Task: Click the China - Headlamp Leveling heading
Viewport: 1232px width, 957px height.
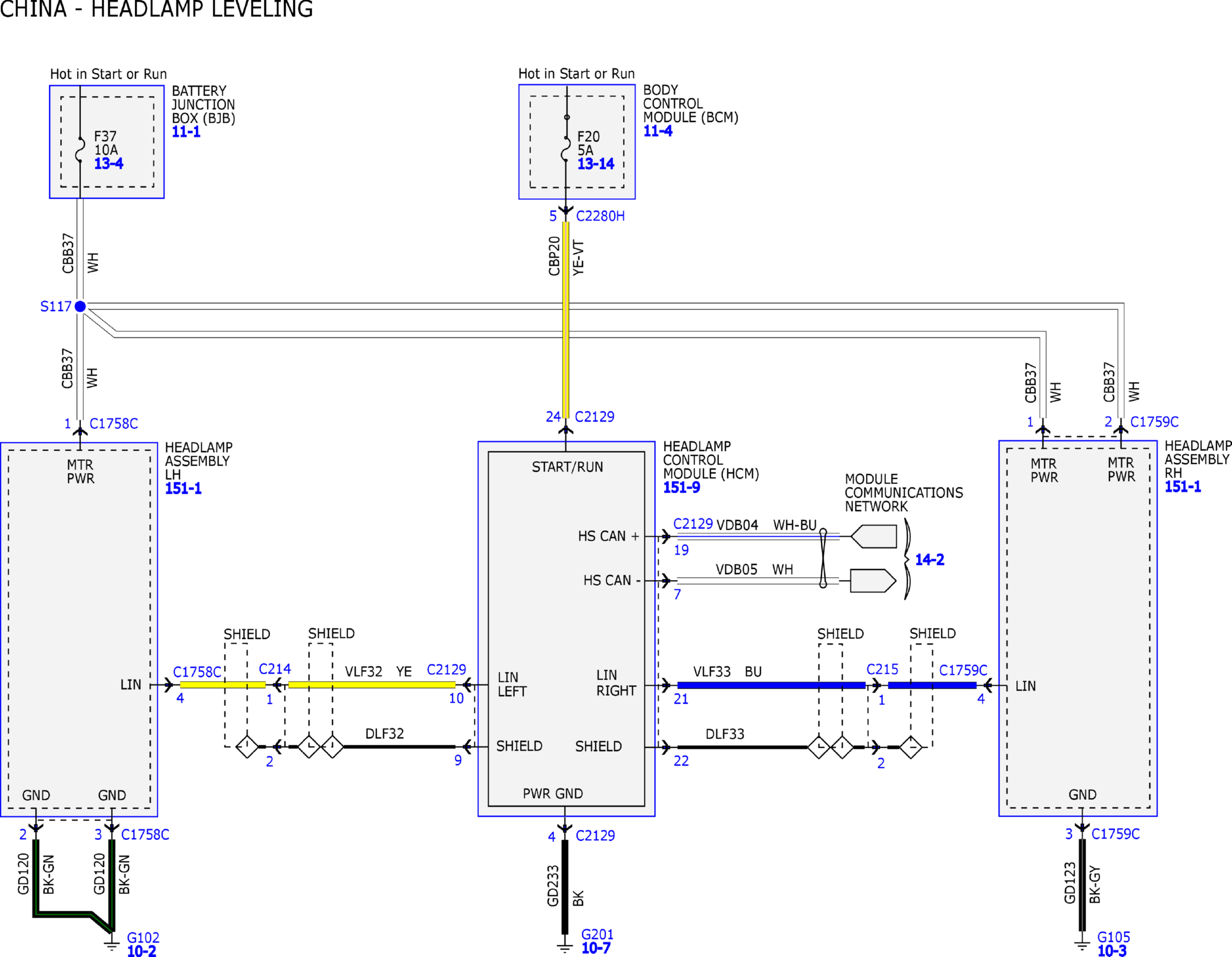Action: click(157, 9)
